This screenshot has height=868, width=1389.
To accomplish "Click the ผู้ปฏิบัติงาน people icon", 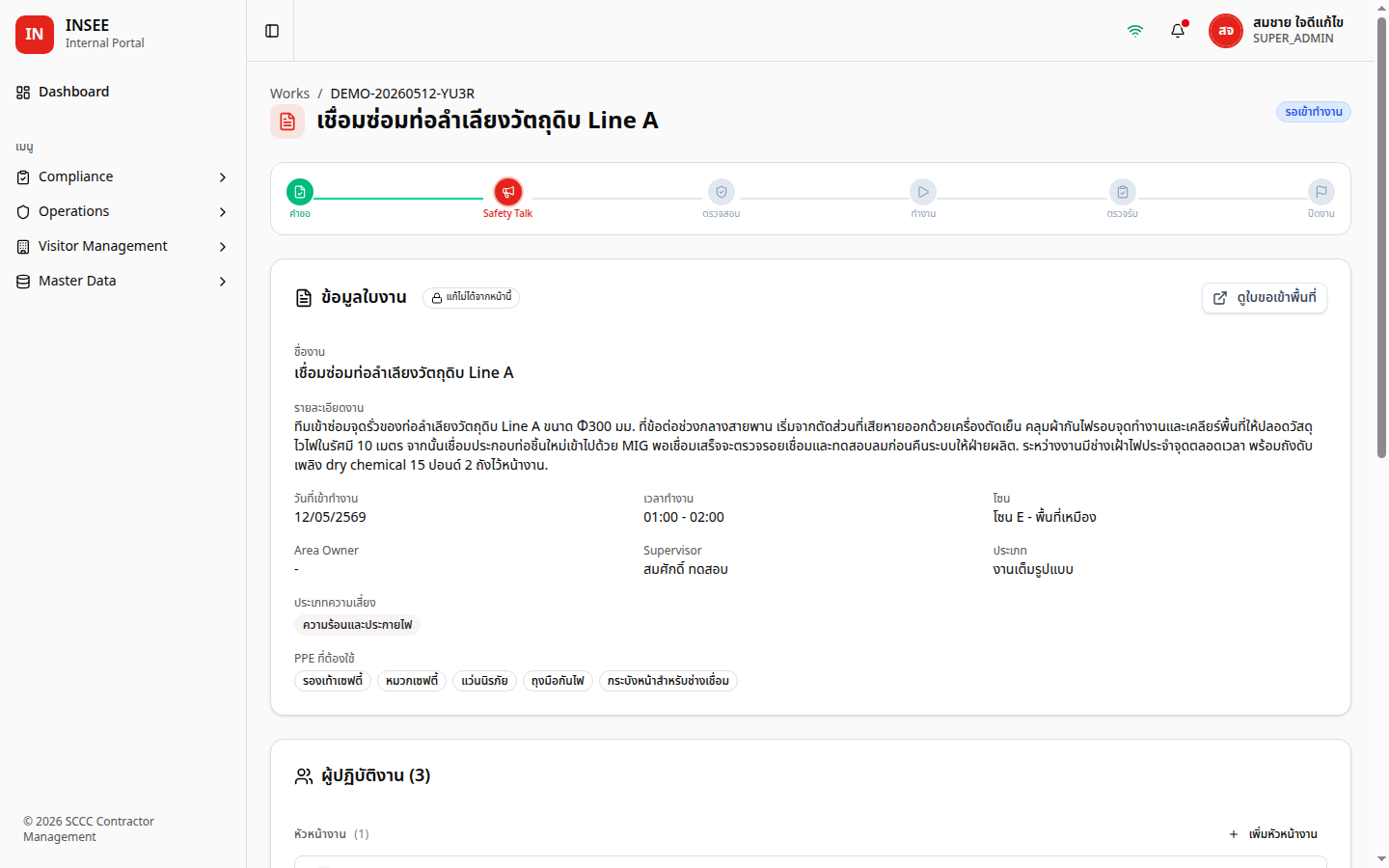I will pos(304,776).
